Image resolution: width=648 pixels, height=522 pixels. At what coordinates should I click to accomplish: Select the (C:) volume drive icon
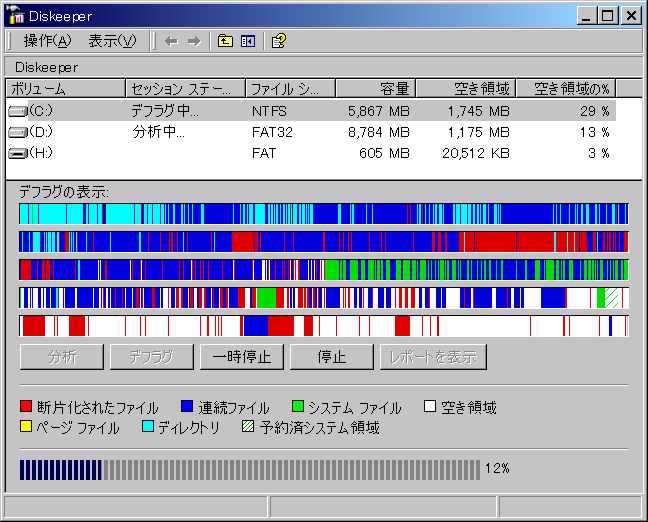tap(17, 111)
